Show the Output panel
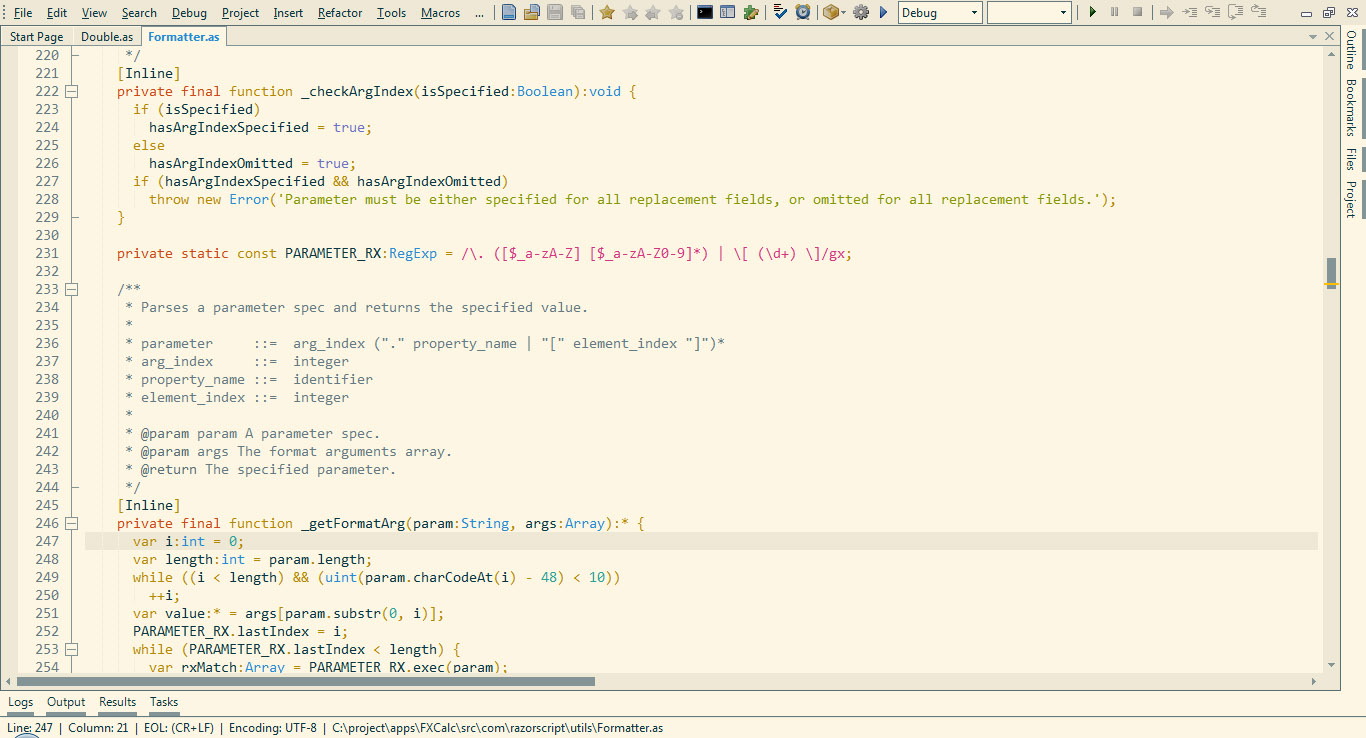The height and width of the screenshot is (738, 1366). click(x=66, y=702)
